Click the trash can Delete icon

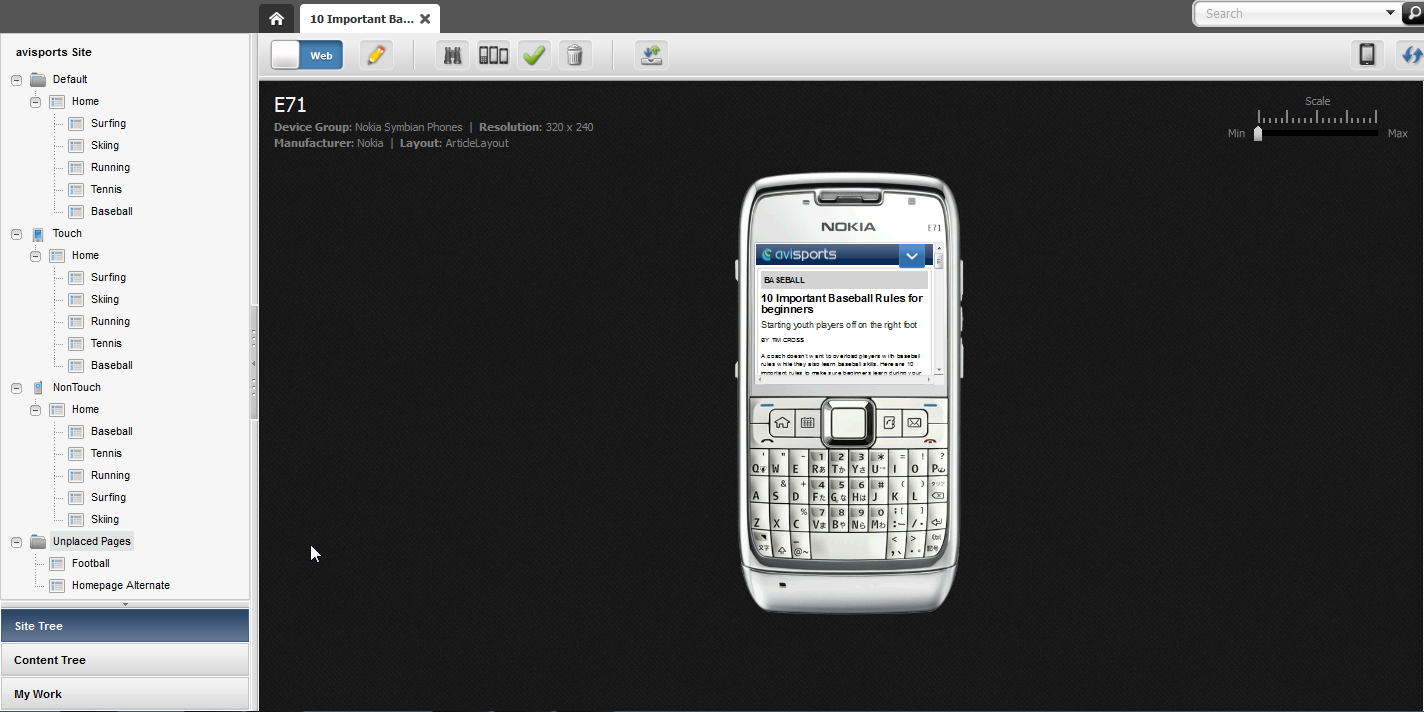(x=574, y=55)
